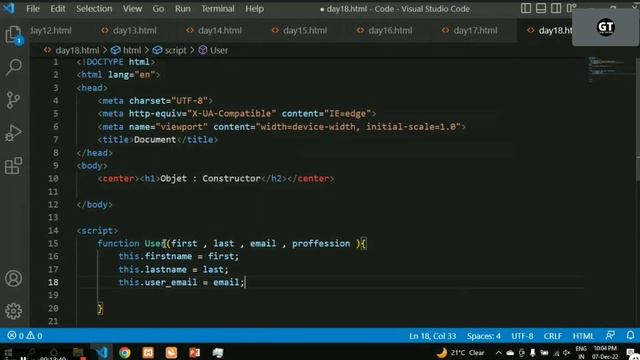Click the weather 21°C Clear widget
640x360 pixels.
tap(460, 353)
